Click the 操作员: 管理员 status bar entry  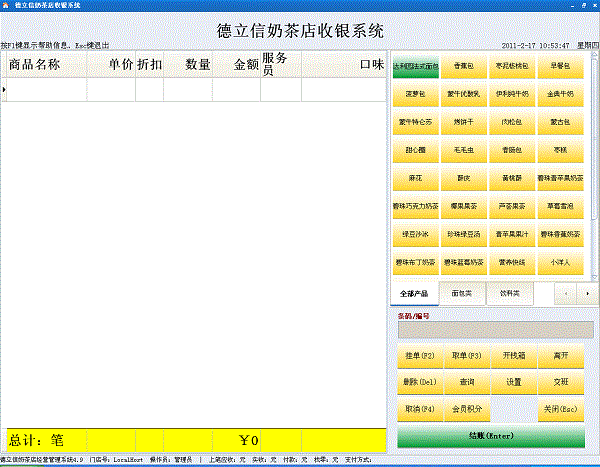click(x=171, y=460)
